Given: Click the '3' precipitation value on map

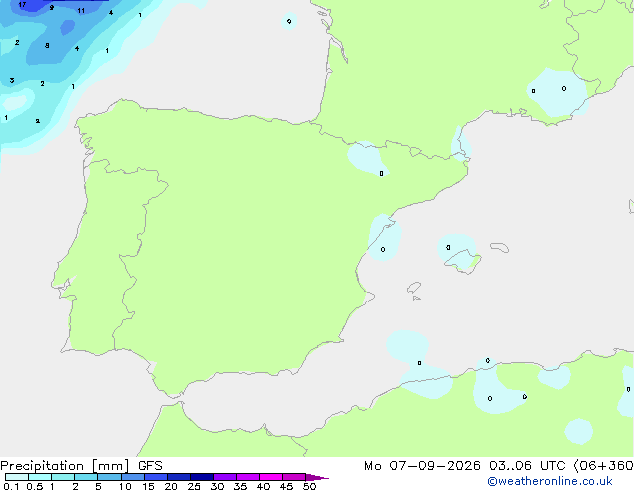Looking at the screenshot, I should 12,80.
